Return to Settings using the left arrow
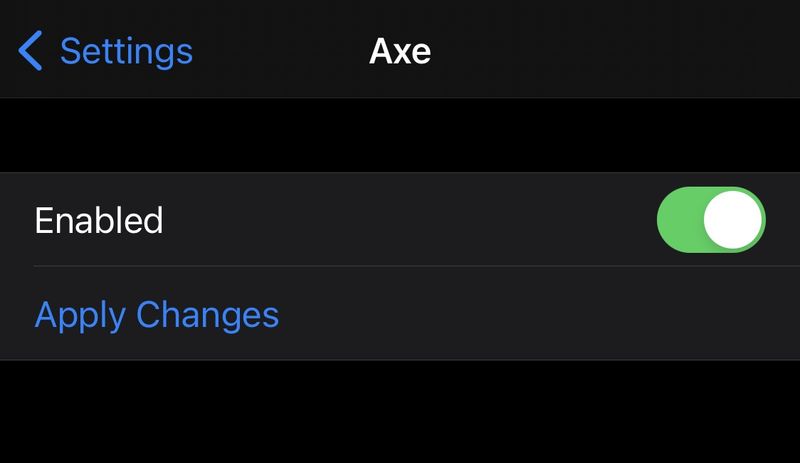 (30, 51)
